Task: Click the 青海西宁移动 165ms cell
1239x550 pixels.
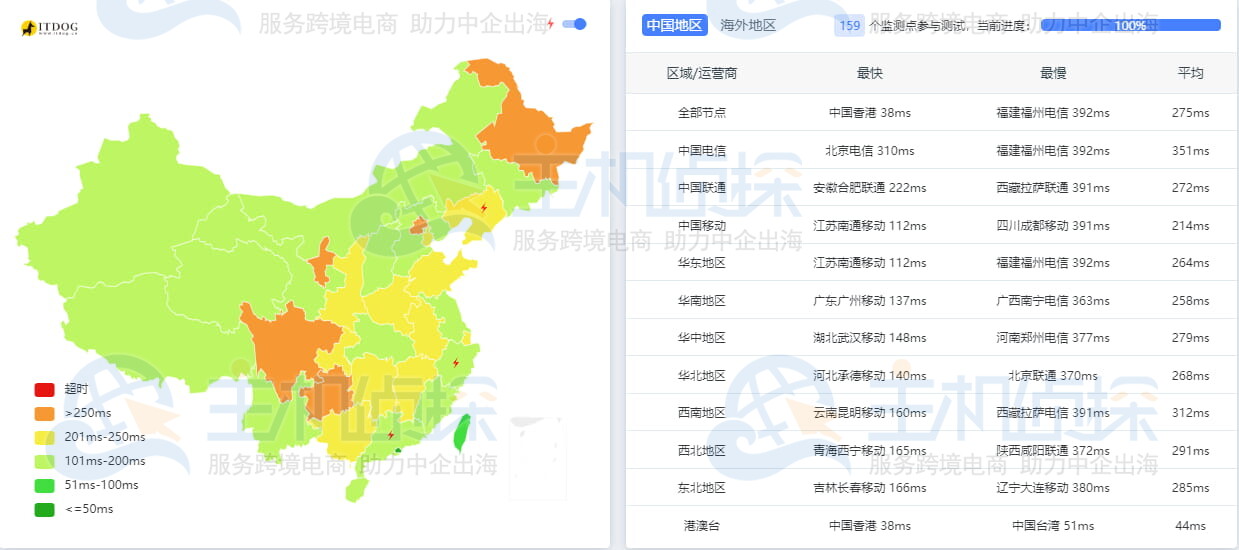Action: (870, 451)
